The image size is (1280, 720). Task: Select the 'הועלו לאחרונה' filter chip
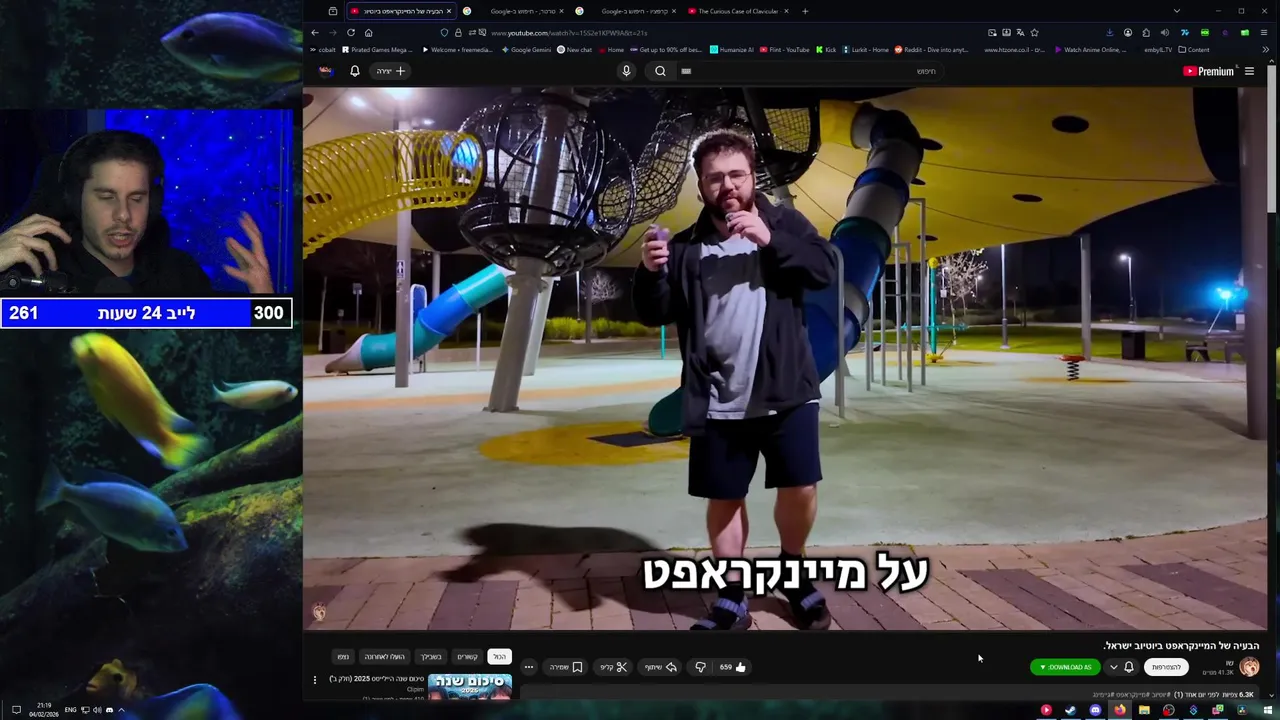tap(384, 657)
